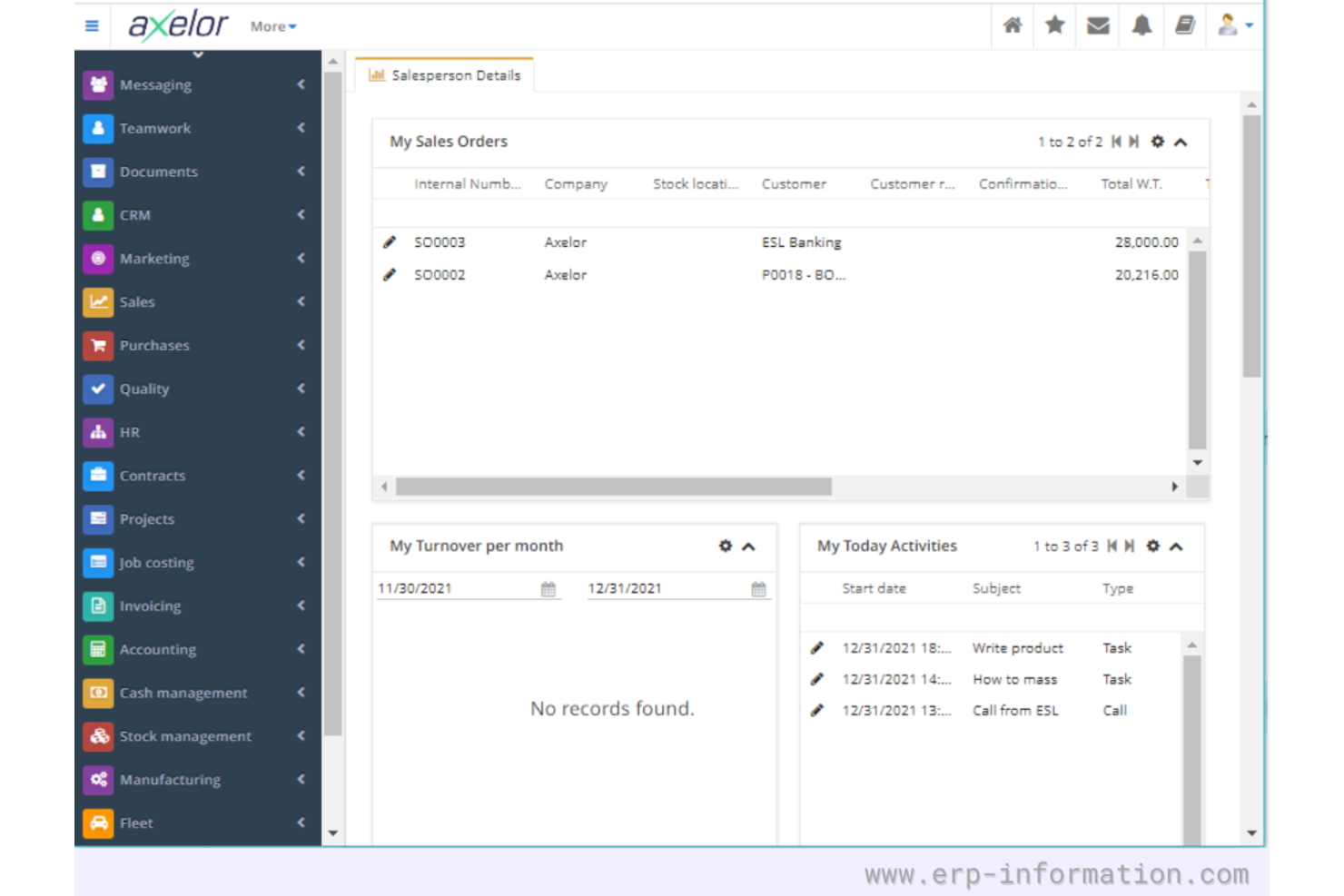The height and width of the screenshot is (896, 1344).
Task: Click the Purchases cart icon
Action: pos(98,345)
